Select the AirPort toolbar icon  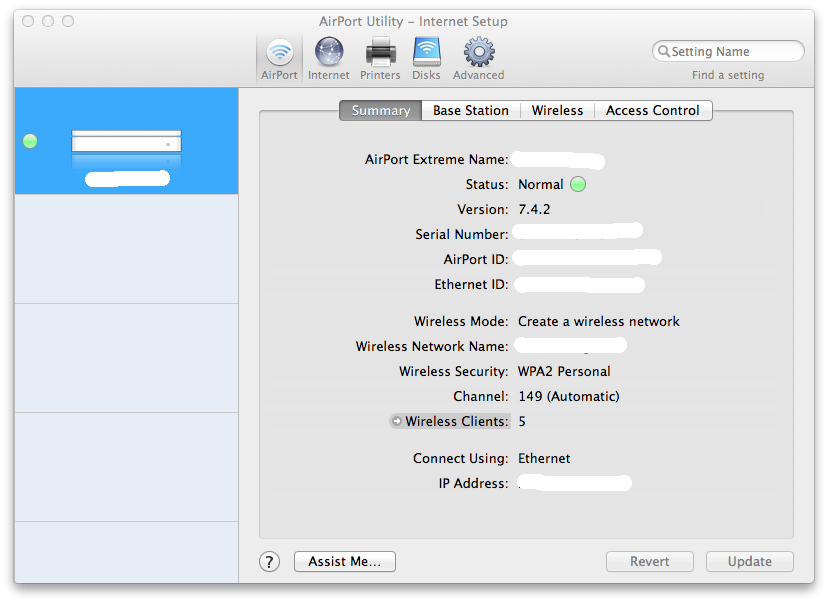click(x=279, y=58)
